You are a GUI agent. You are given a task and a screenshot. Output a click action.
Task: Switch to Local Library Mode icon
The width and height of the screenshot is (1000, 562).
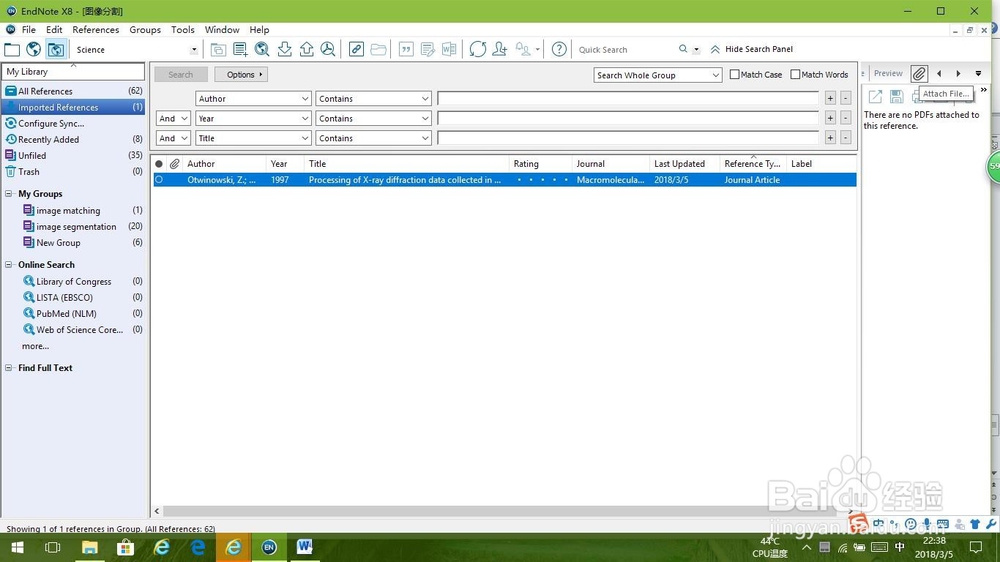(12, 49)
